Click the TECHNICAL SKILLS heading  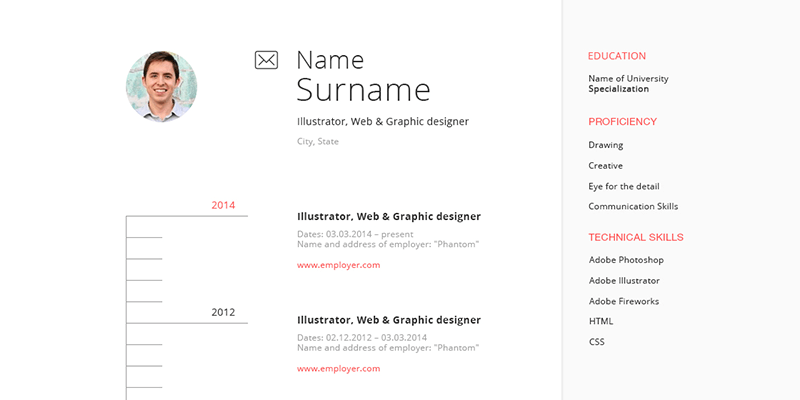(636, 238)
